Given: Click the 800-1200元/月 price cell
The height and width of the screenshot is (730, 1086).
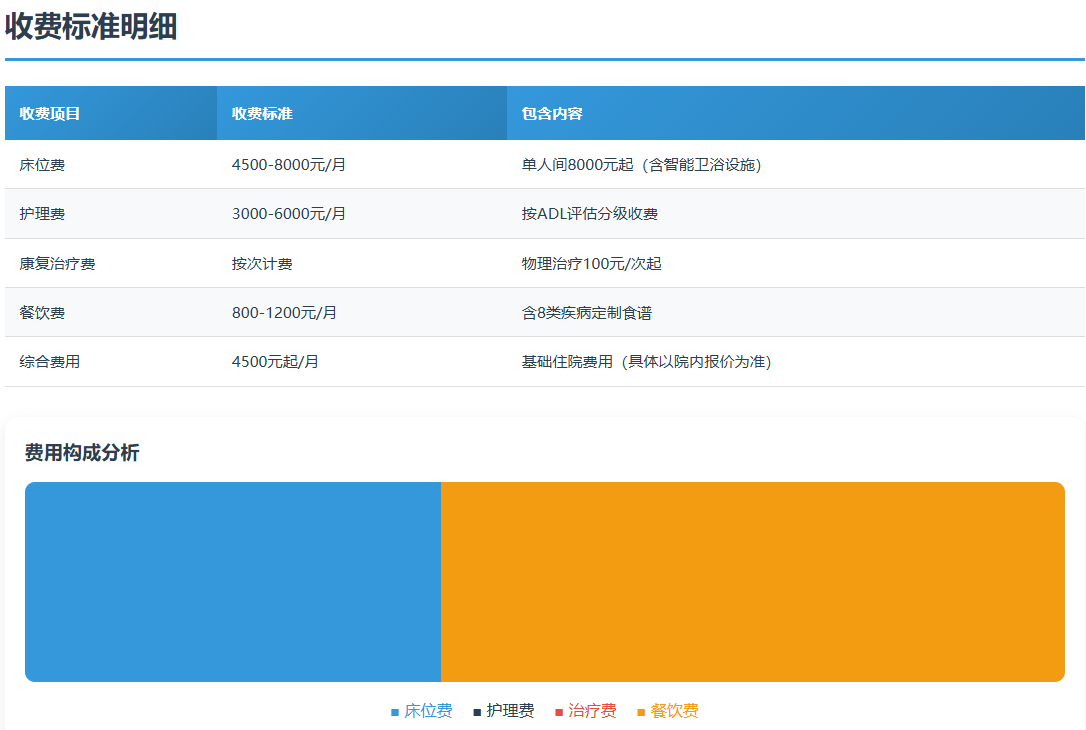Looking at the screenshot, I should (284, 313).
